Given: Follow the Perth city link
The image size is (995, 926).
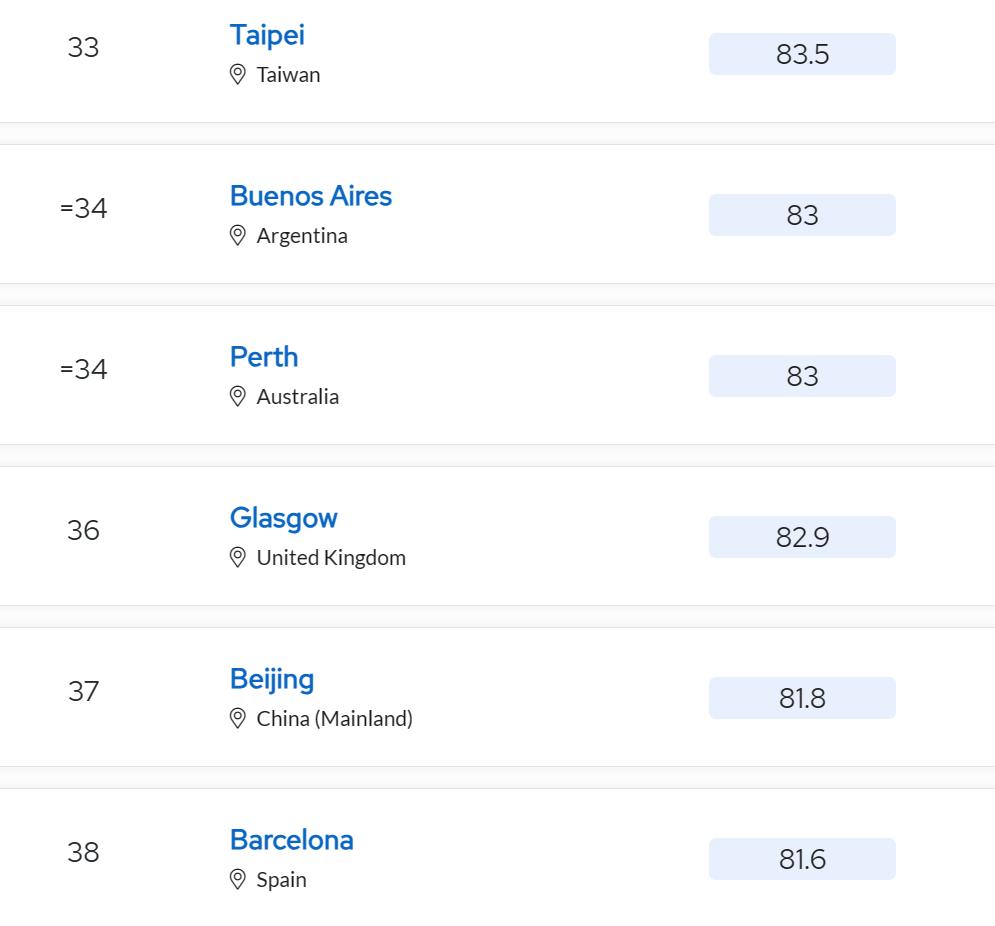Looking at the screenshot, I should (264, 357).
